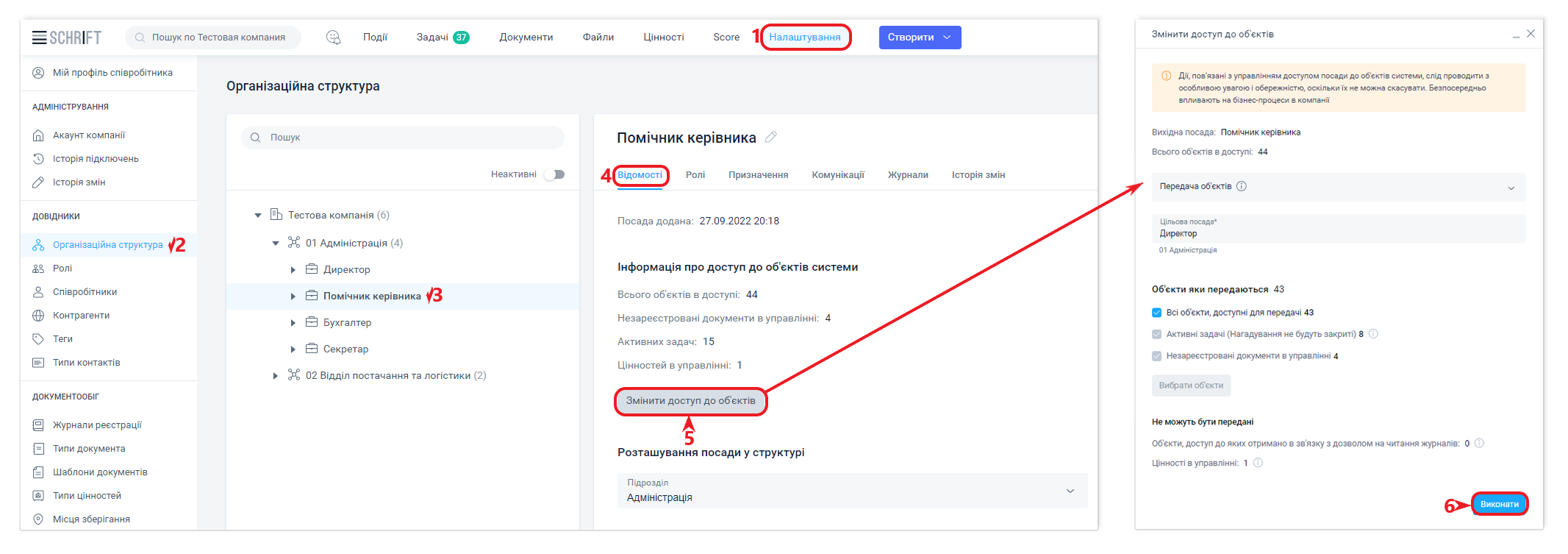Toggle Незареєстровані документи в управлінні checkbox
The width and height of the screenshot is (1568, 554).
point(1157,356)
